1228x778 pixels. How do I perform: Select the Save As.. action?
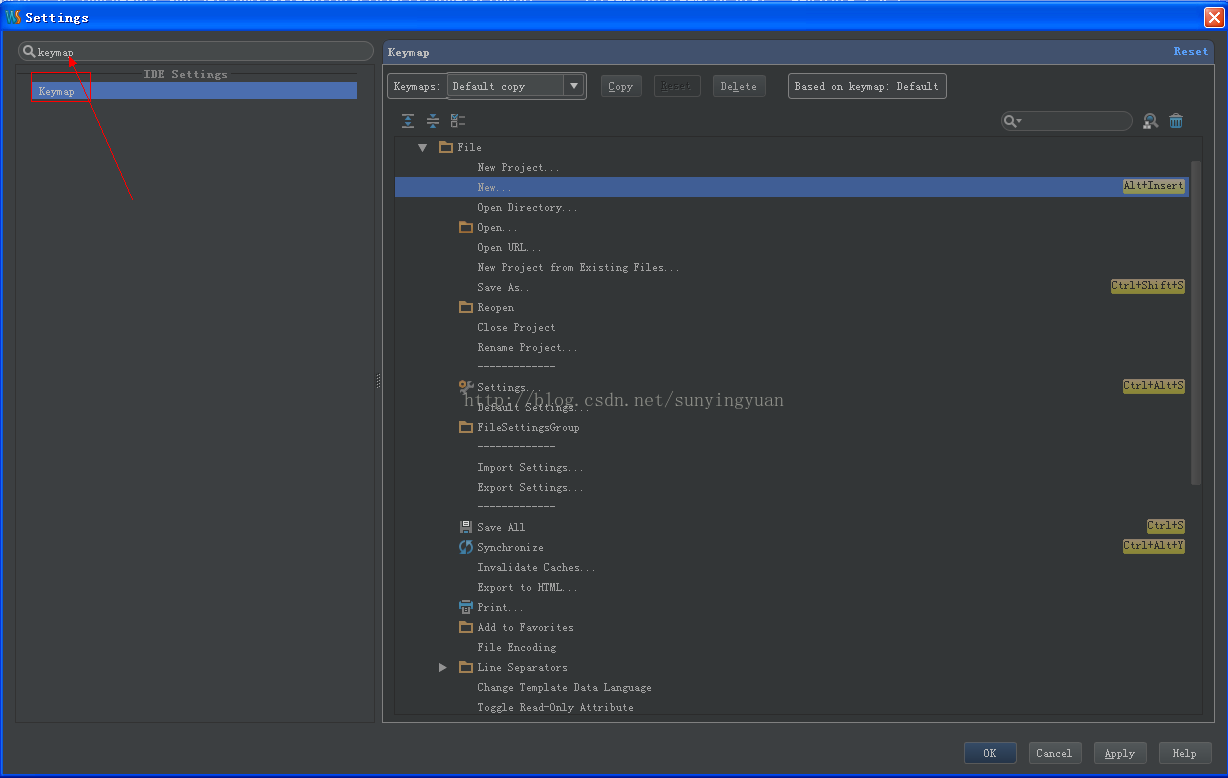503,287
